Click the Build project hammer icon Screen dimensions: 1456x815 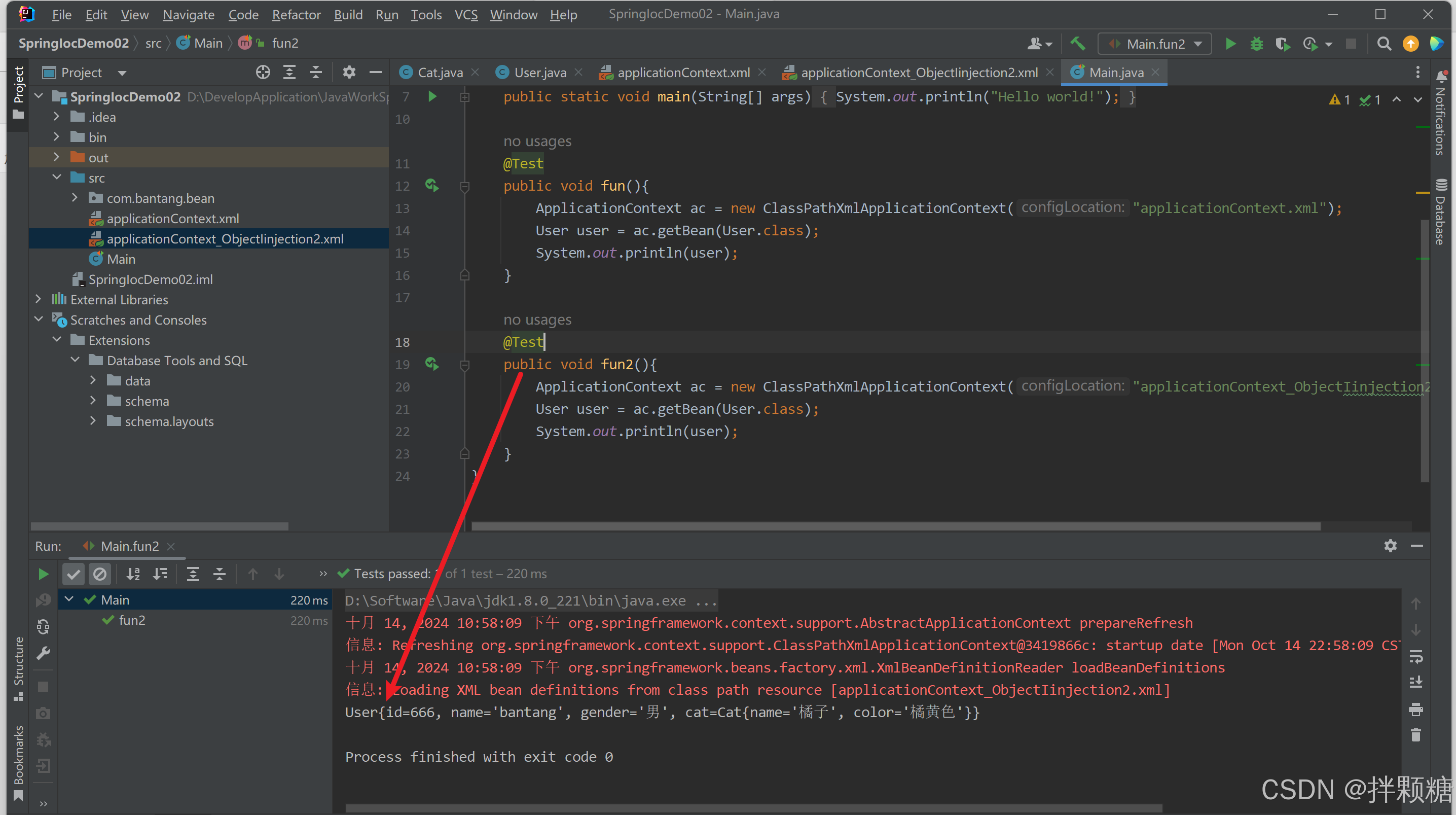pyautogui.click(x=1077, y=44)
